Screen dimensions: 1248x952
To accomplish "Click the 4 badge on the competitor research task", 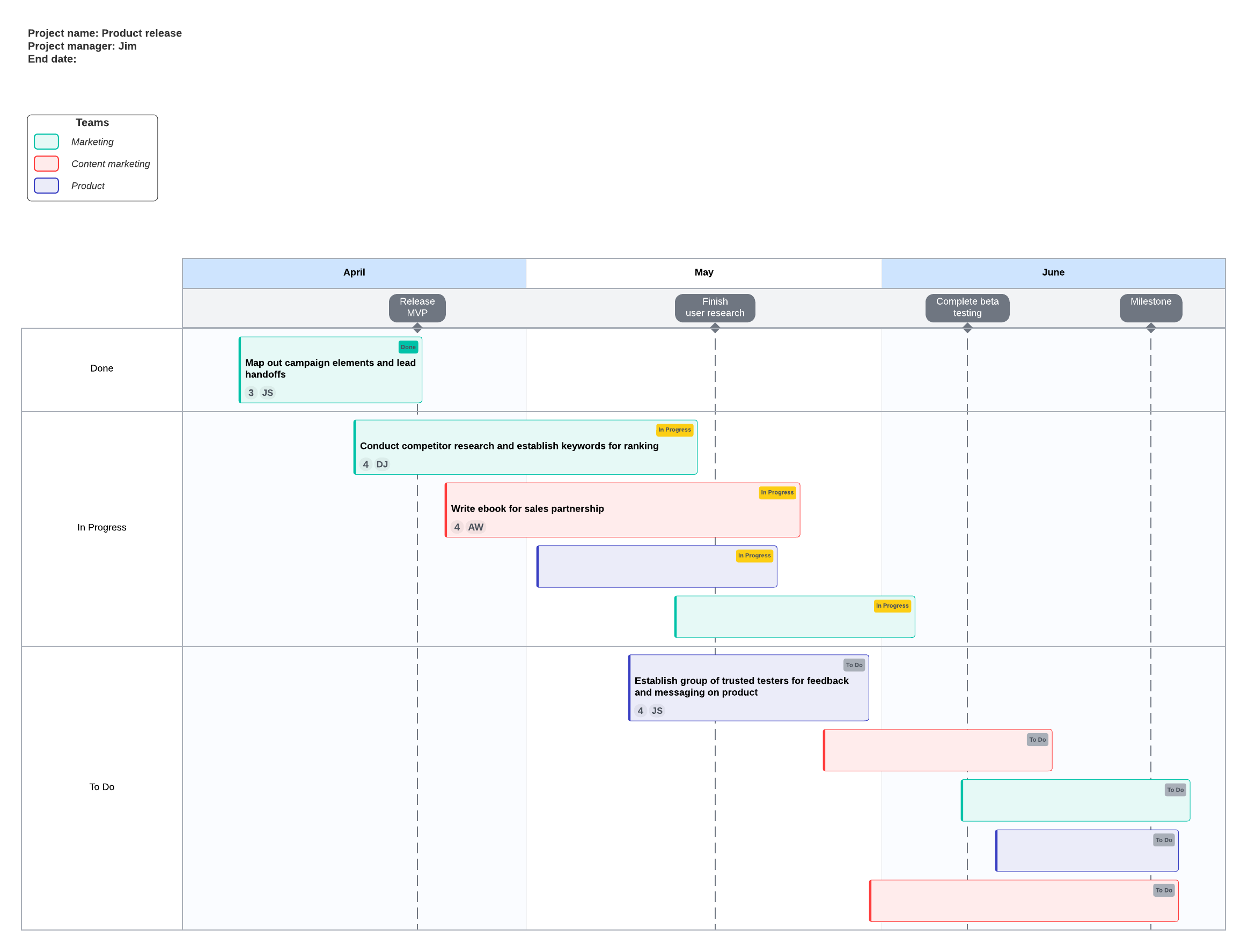I will pyautogui.click(x=365, y=464).
